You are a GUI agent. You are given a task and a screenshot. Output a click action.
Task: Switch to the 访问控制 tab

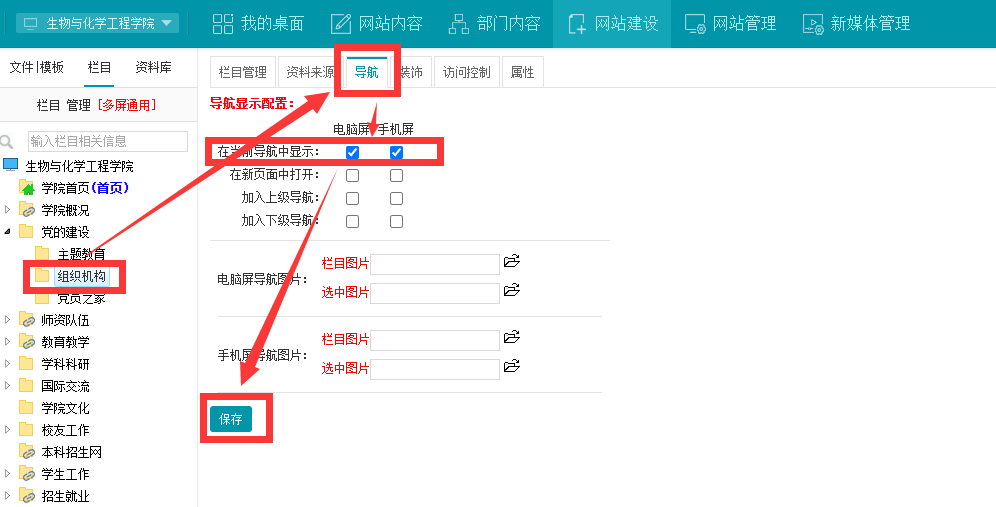(x=466, y=72)
